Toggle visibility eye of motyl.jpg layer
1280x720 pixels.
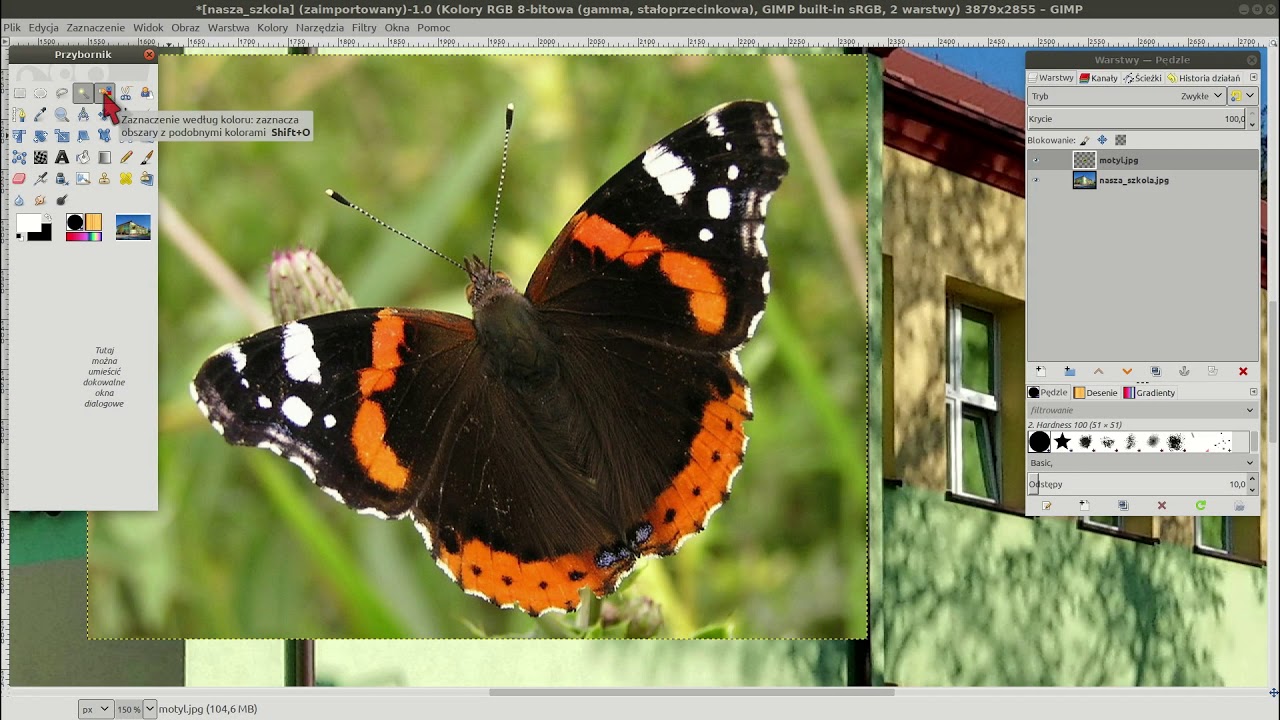click(x=1036, y=160)
